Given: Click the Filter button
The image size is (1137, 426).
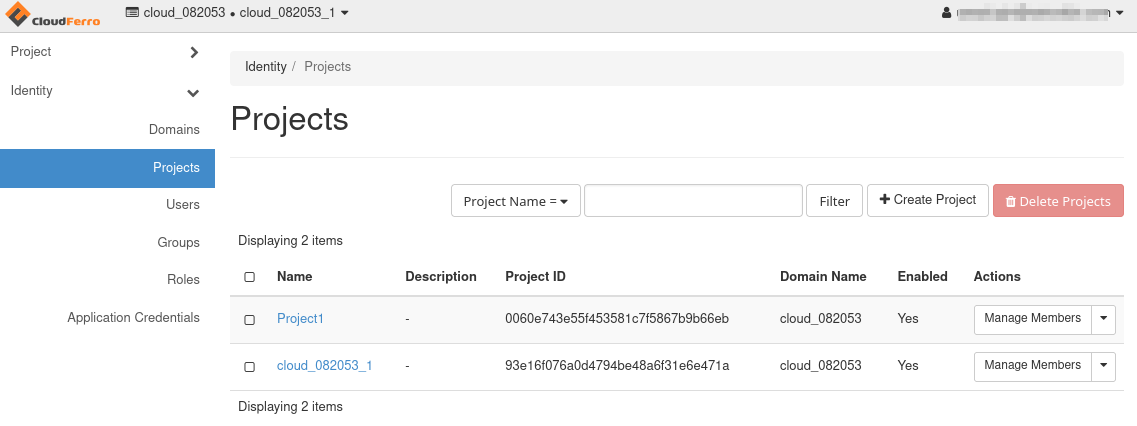Looking at the screenshot, I should click(x=835, y=201).
